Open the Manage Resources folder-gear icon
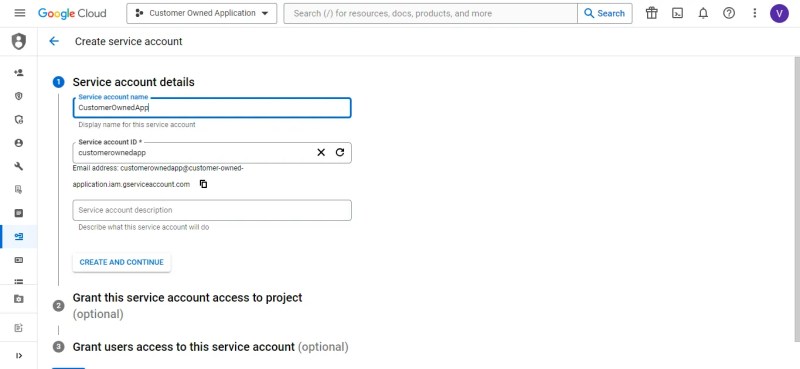This screenshot has width=800, height=369. point(19,299)
